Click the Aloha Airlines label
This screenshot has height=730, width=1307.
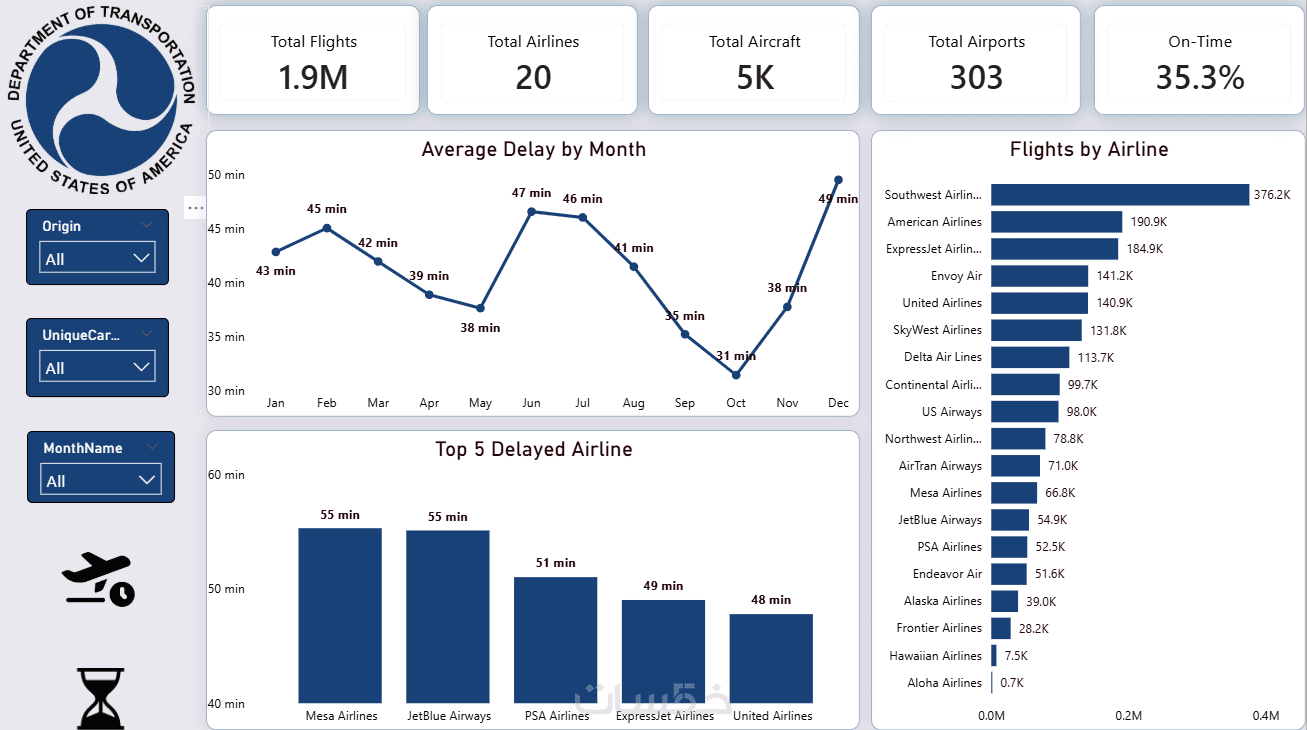945,683
